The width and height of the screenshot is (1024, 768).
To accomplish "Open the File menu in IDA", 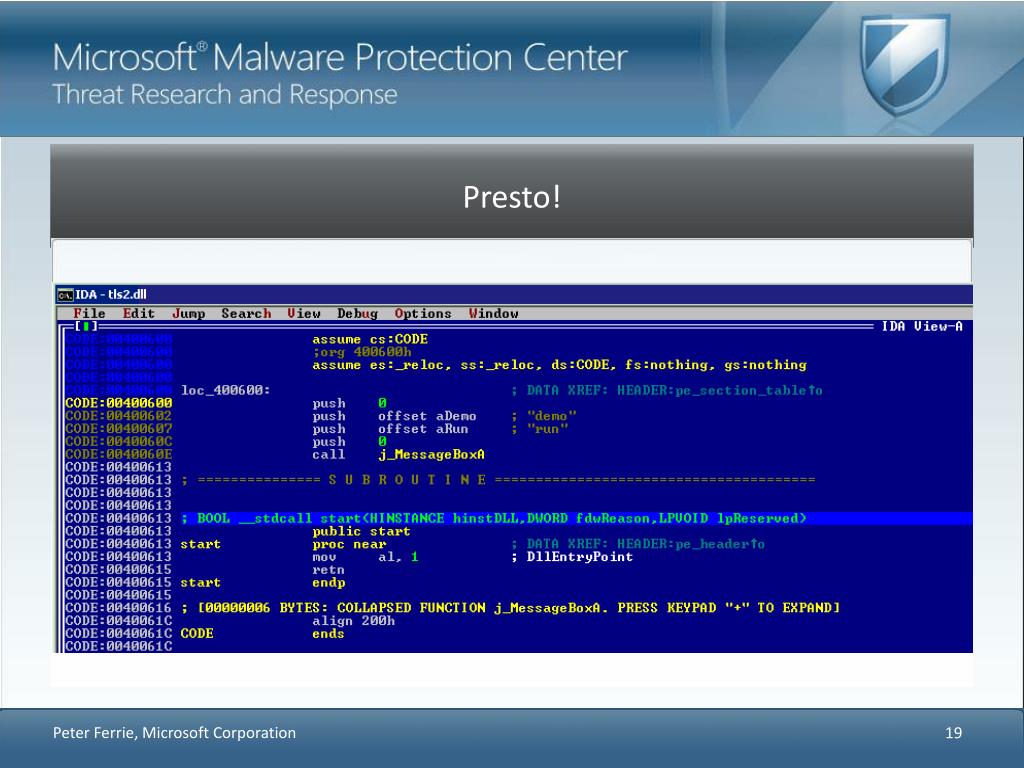I will point(89,313).
